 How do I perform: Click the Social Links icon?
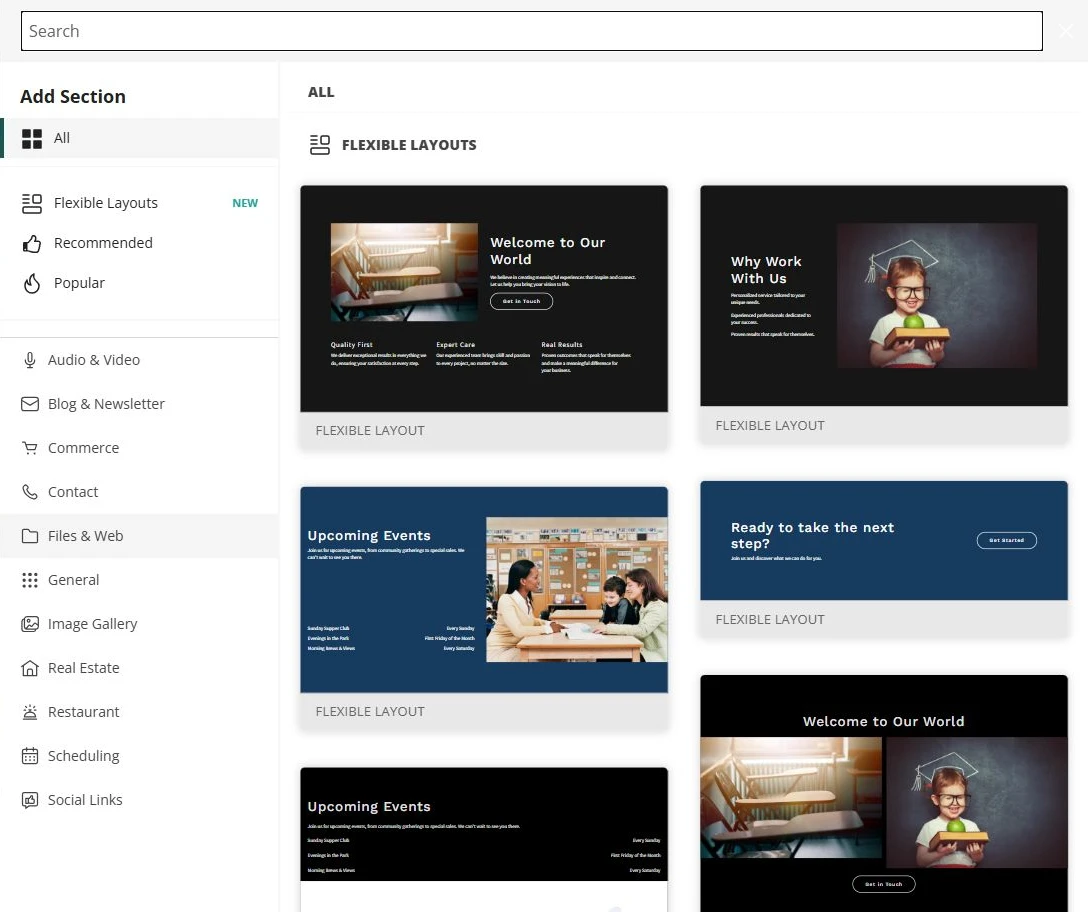(30, 800)
